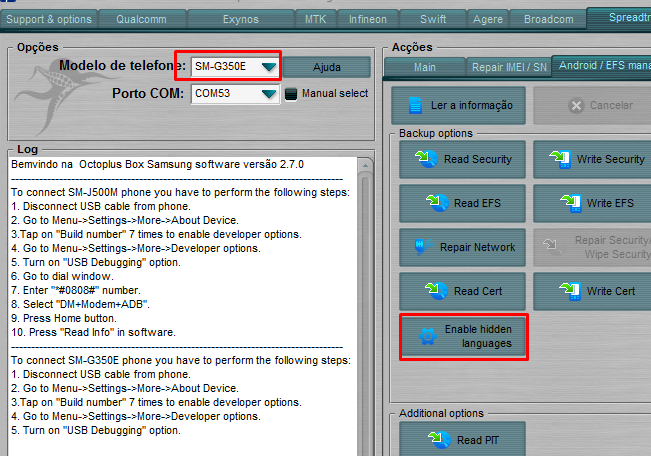The width and height of the screenshot is (651, 456).
Task: Click the Write Security button label
Action: tap(610, 159)
